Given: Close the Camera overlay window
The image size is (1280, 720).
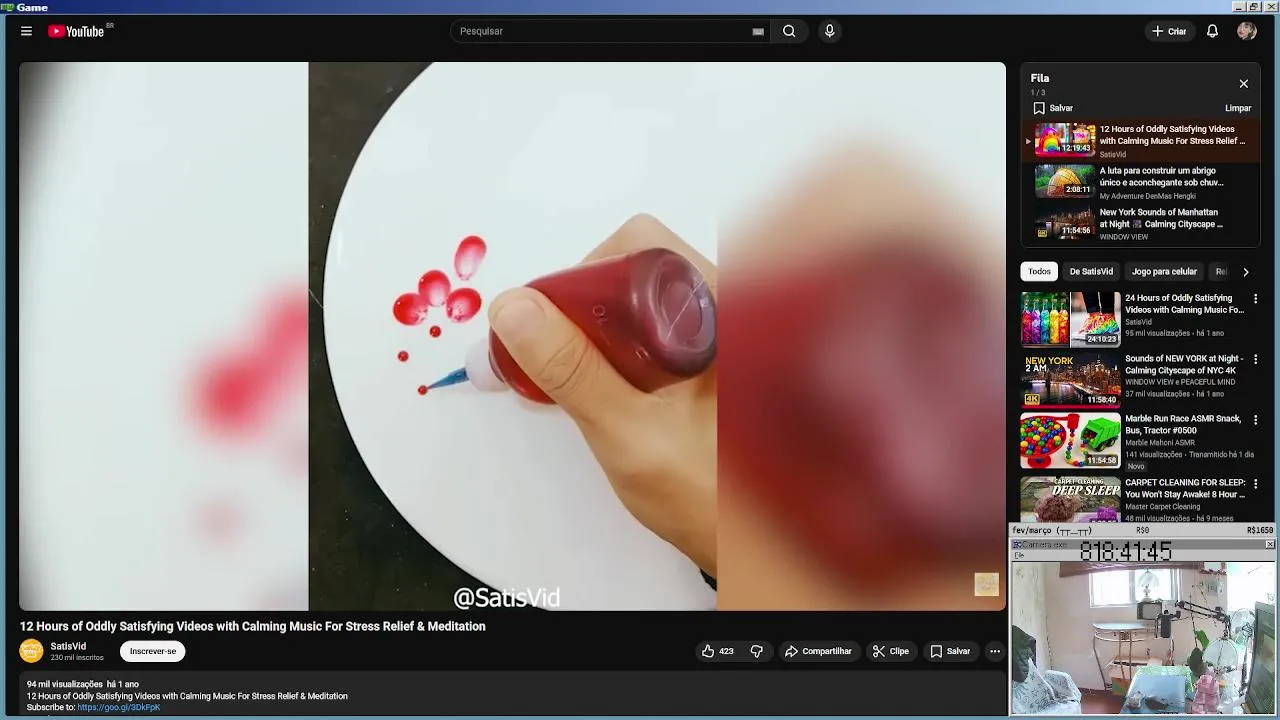Looking at the screenshot, I should tap(1270, 544).
